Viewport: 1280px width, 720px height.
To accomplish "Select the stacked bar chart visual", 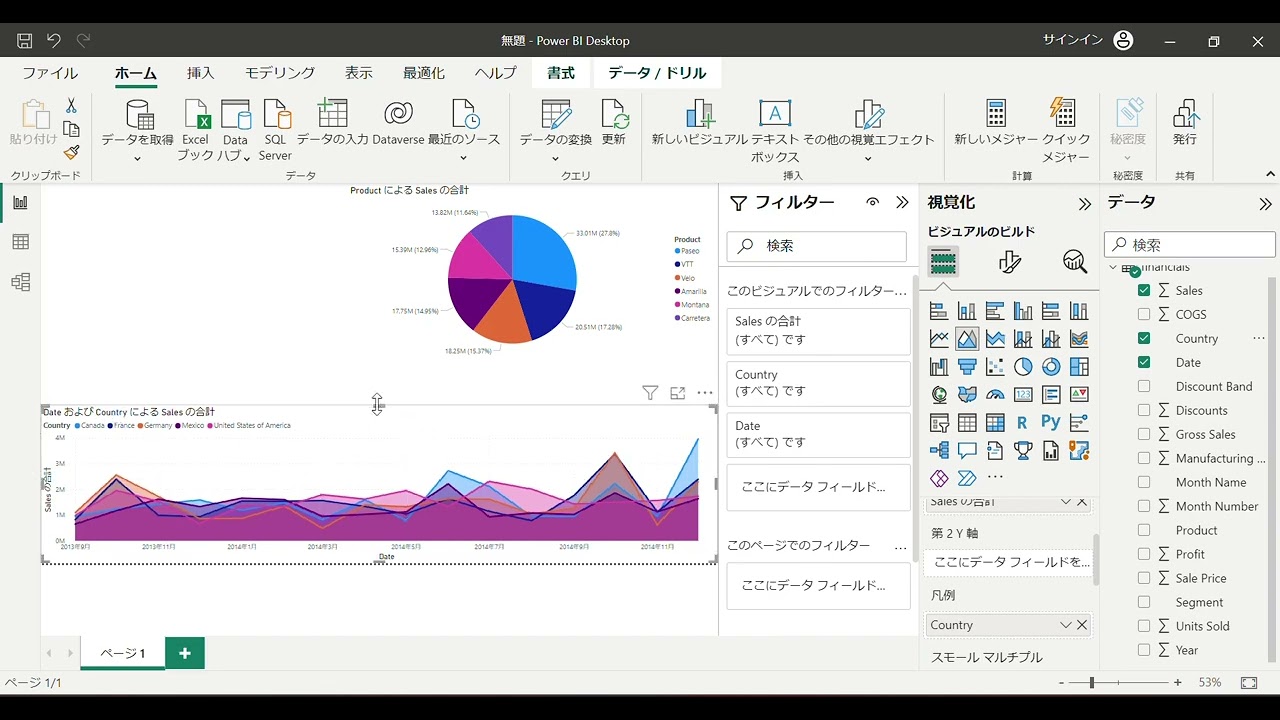I will [x=939, y=311].
